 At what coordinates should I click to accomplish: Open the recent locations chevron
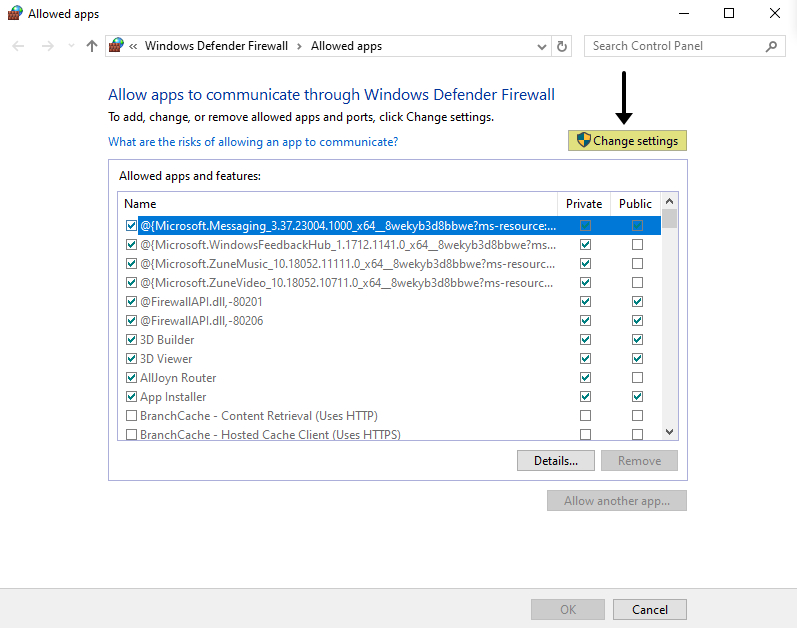coord(70,46)
